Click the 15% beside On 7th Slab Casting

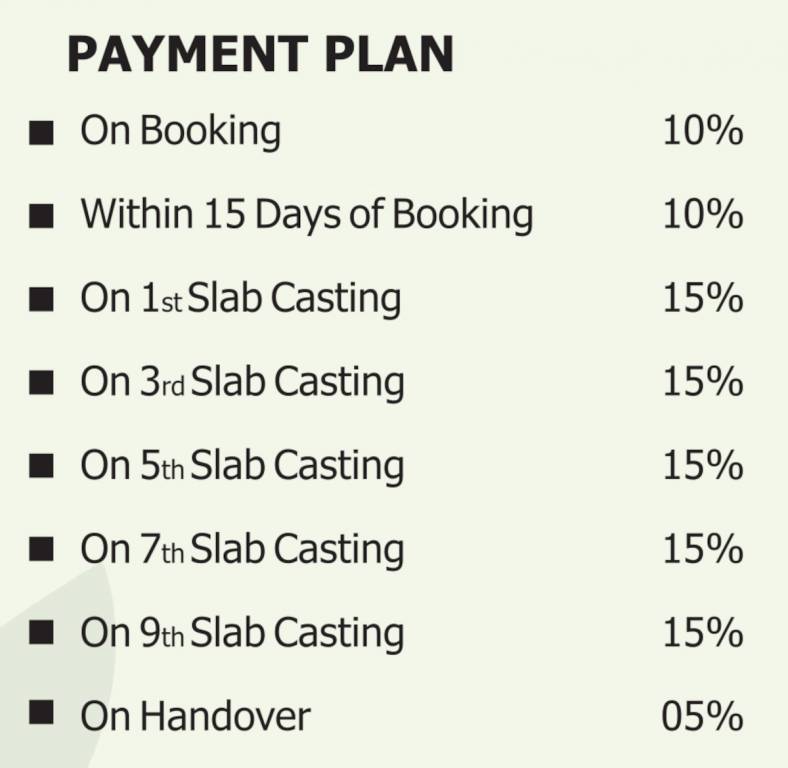(702, 550)
